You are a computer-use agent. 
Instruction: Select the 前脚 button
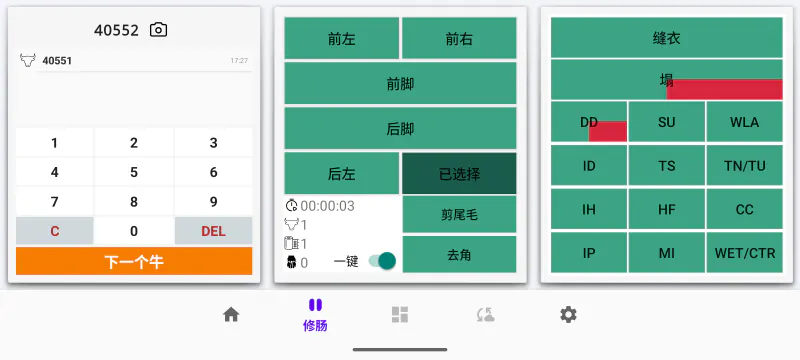coord(401,83)
